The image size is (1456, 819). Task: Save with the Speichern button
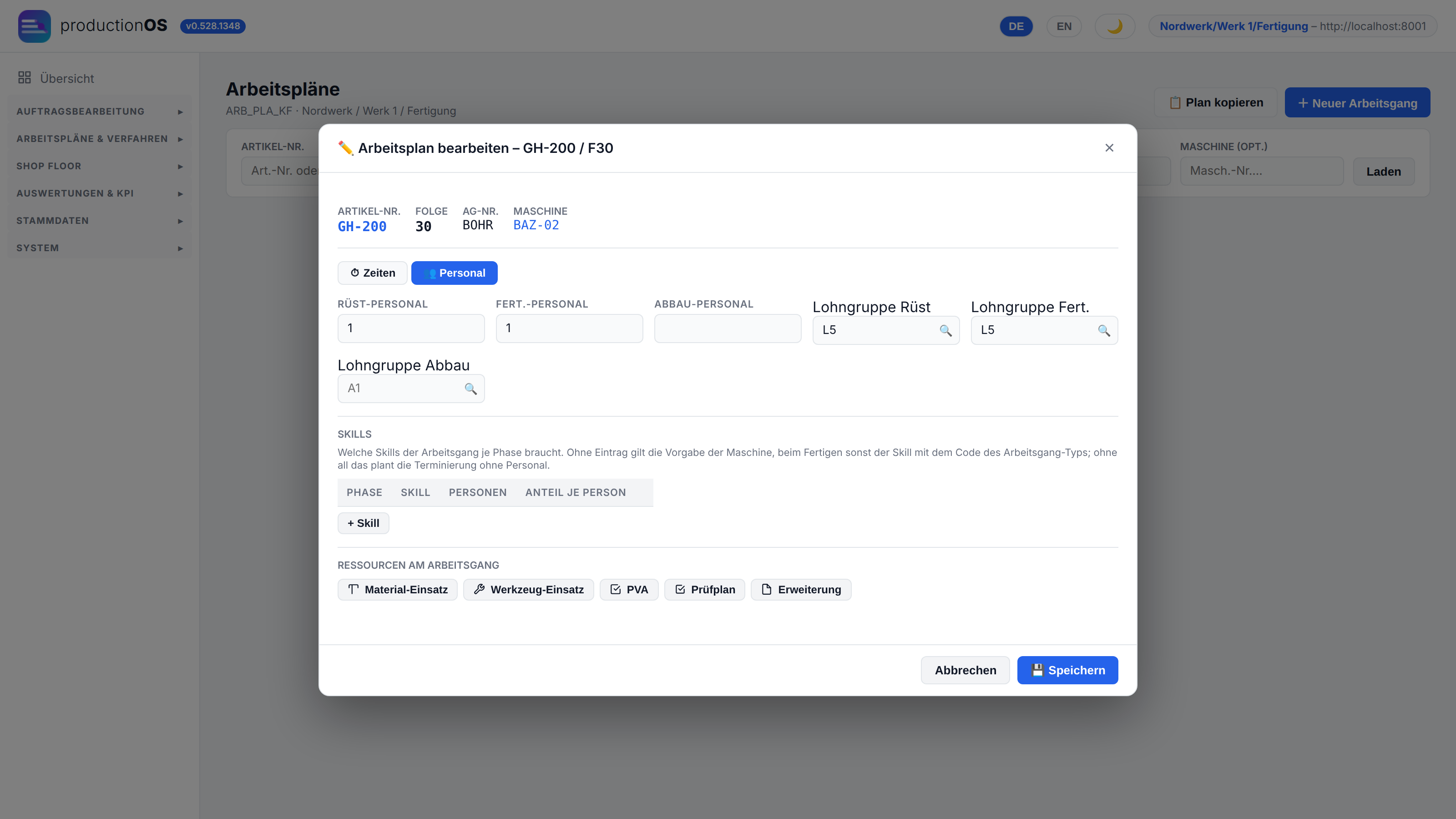click(1067, 670)
